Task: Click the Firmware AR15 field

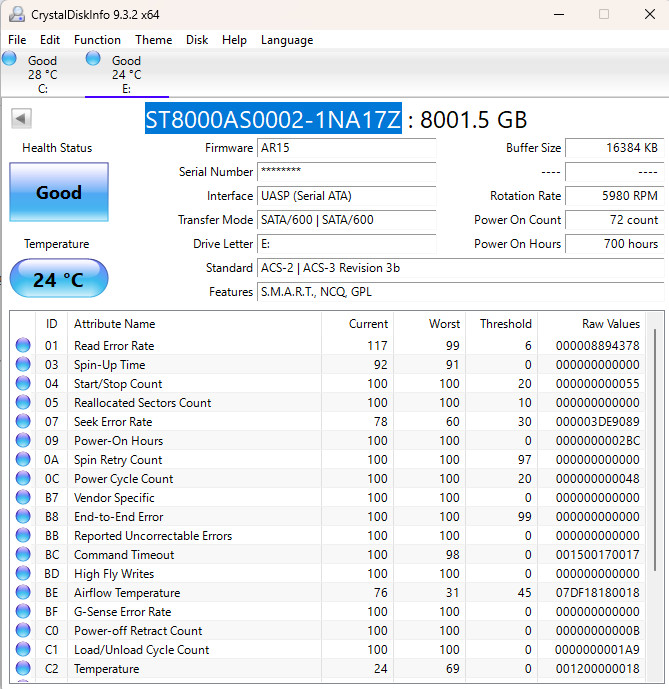Action: (346, 148)
